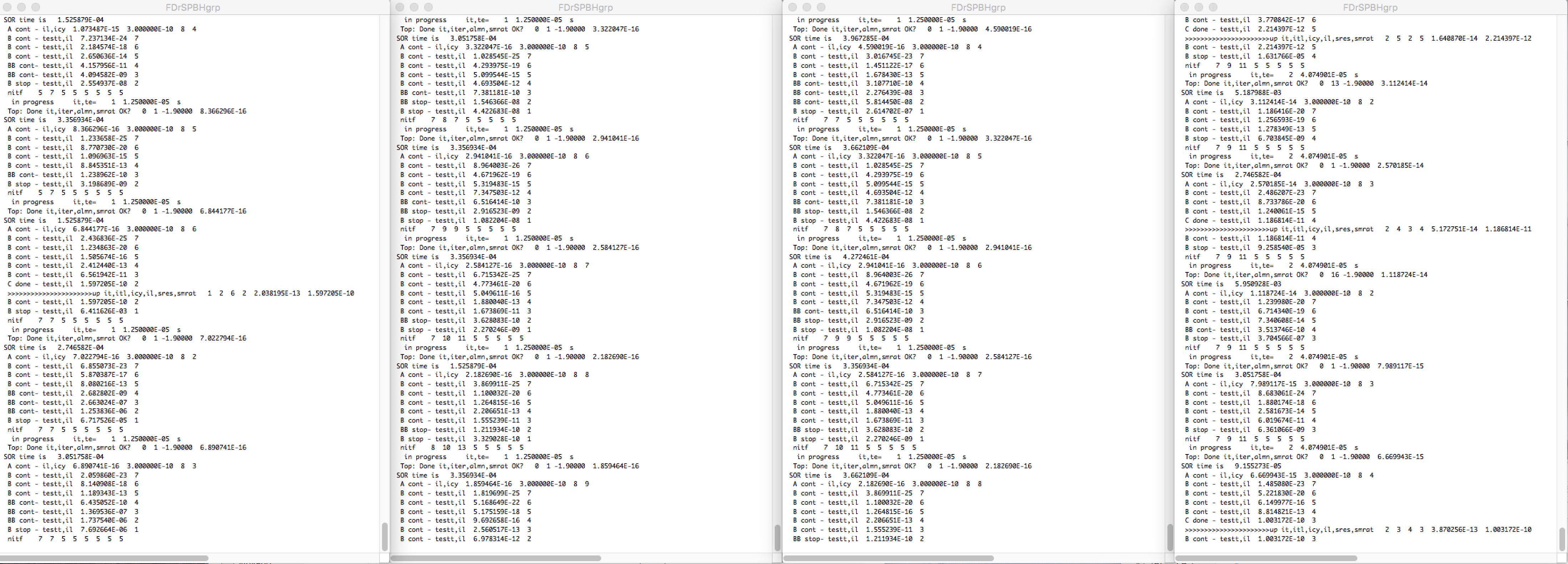
Task: Click the leftmost window's vertical scrollbar thumb
Action: click(x=385, y=536)
